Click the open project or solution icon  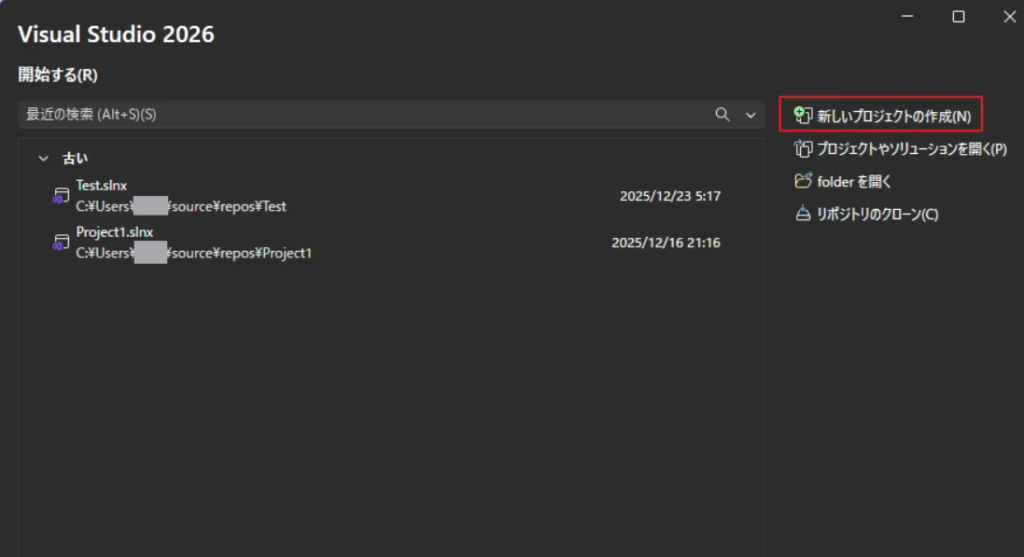pos(803,148)
